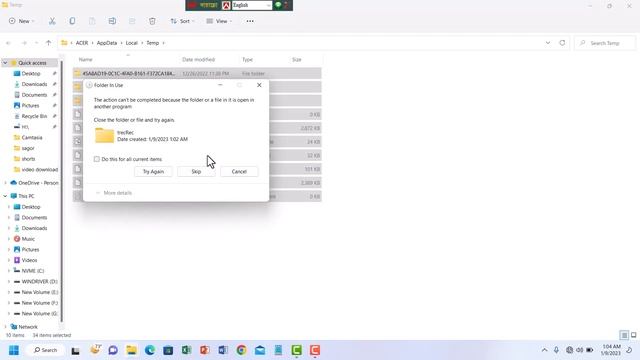Viewport: 640px width, 360px height.
Task: Click AppData in the address breadcrumb
Action: point(107,43)
